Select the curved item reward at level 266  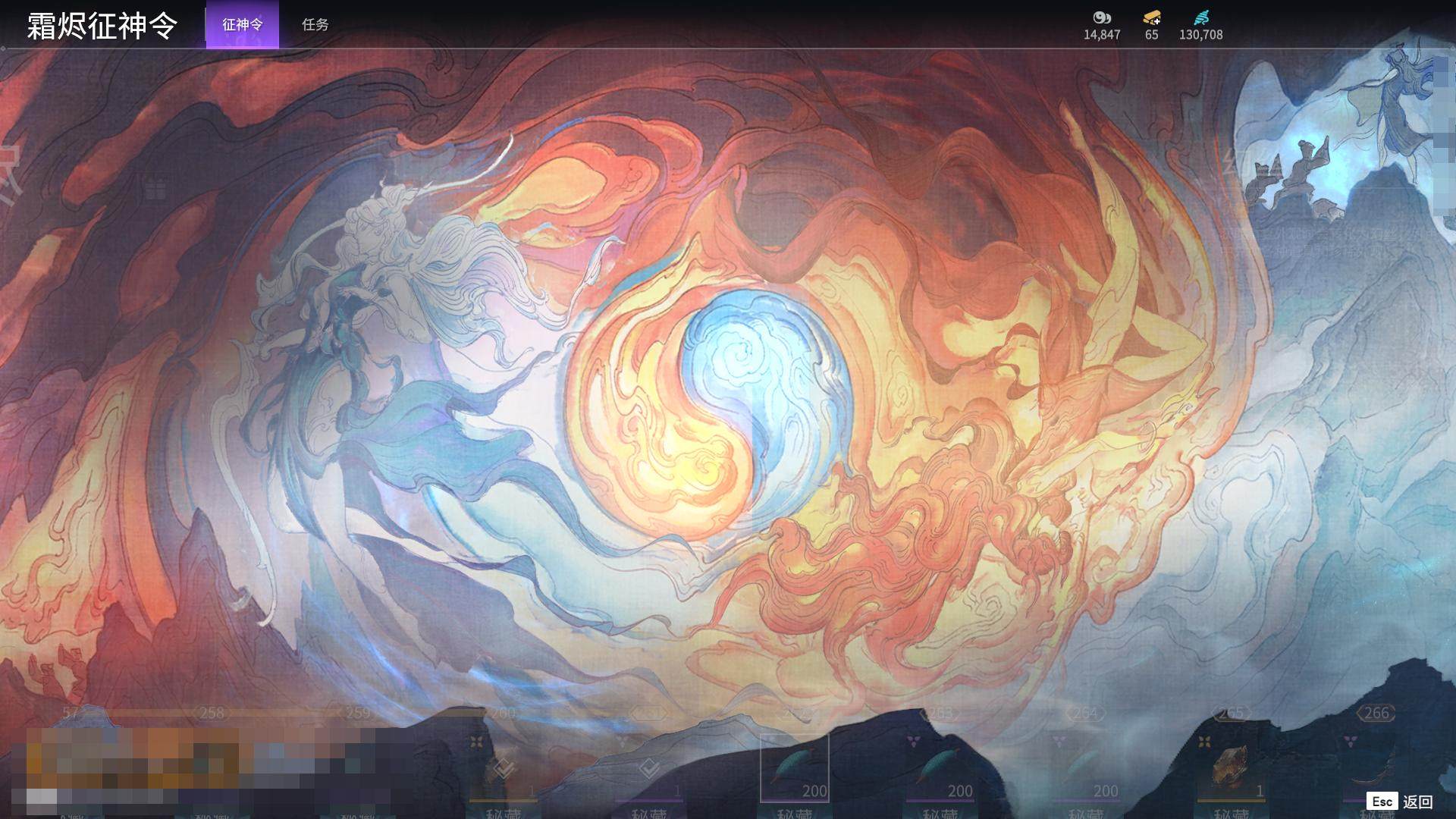pos(1373,767)
